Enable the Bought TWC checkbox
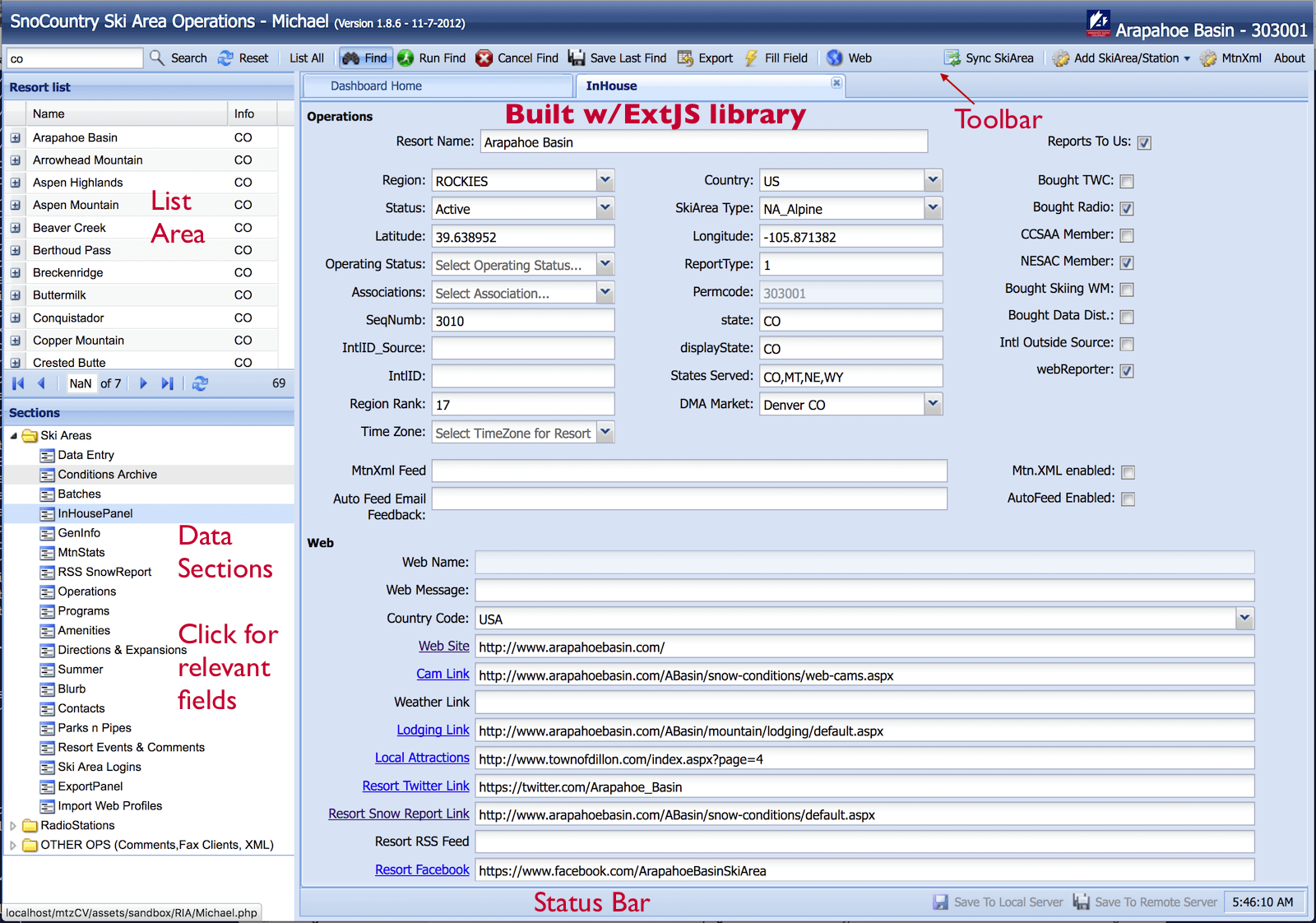Screen dimensions: 1316x923 point(1127,181)
